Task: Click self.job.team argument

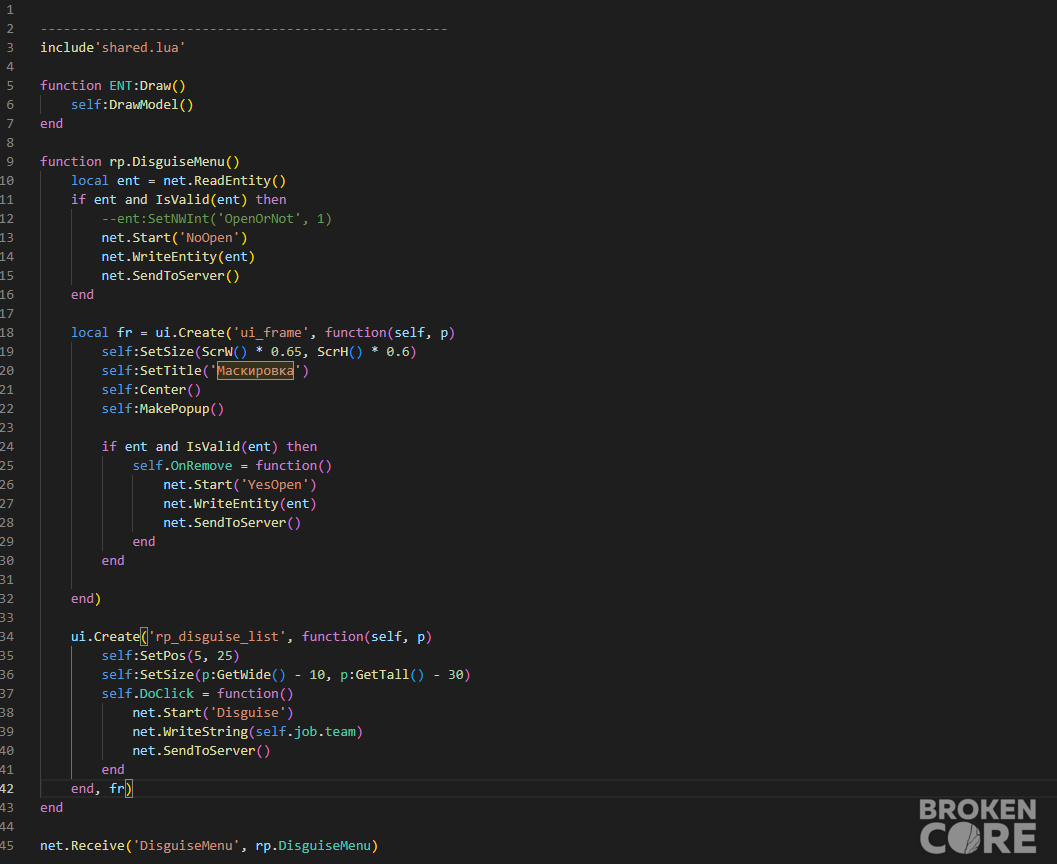Action: click(x=305, y=732)
